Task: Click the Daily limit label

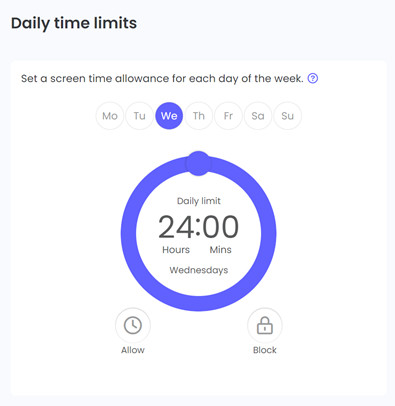Action: tap(199, 201)
